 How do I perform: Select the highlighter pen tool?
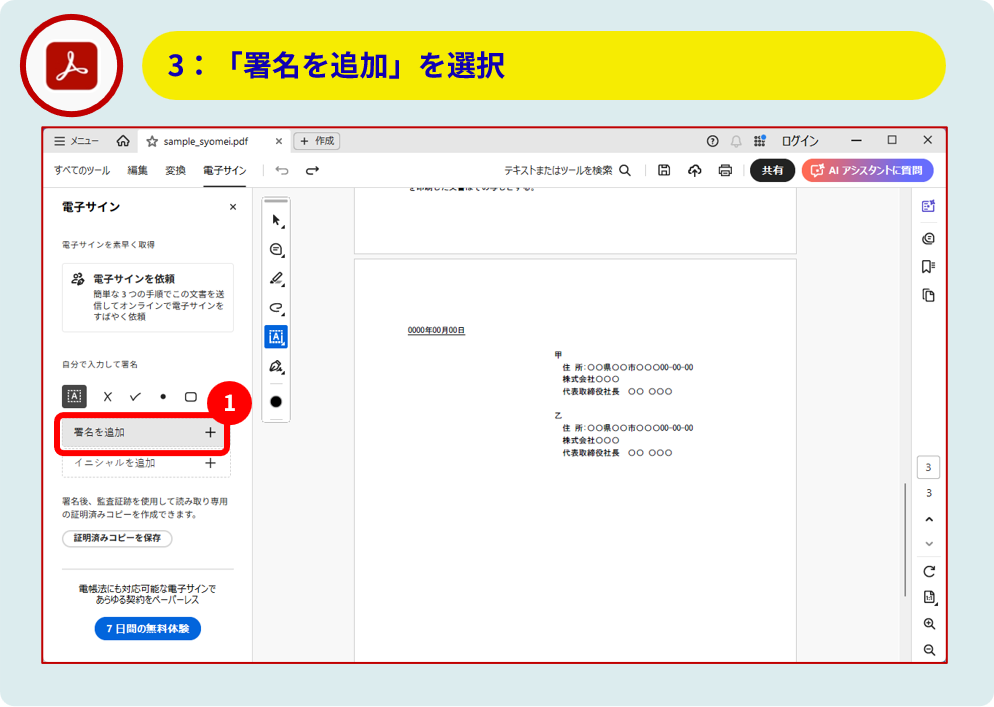[x=276, y=278]
